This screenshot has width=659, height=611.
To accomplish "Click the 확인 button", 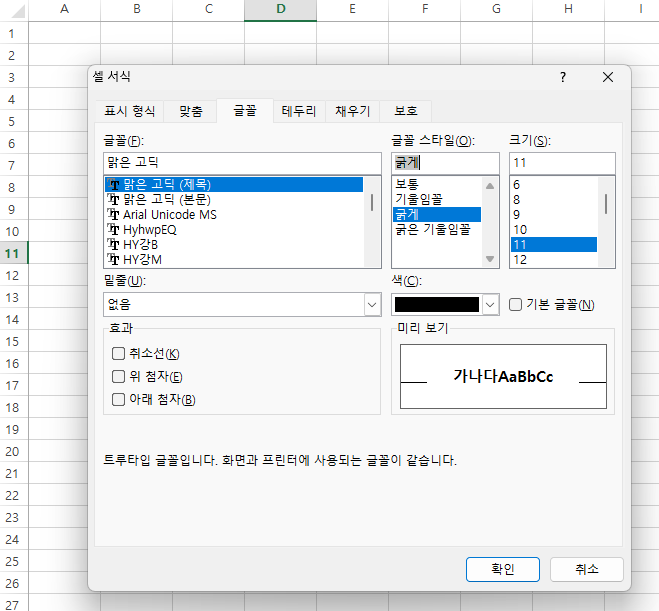I will 503,569.
